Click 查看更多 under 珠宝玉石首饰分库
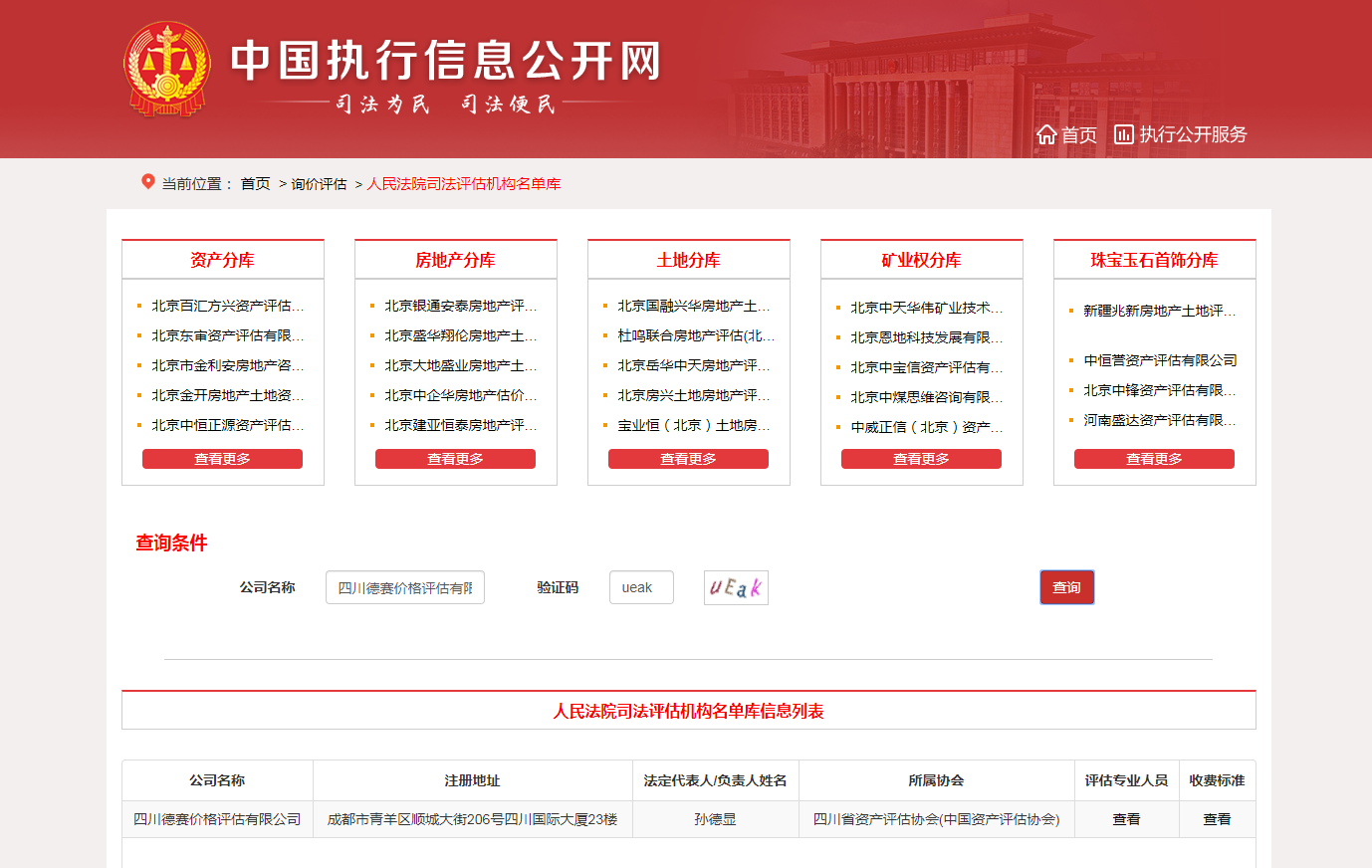Viewport: 1372px width, 868px height. point(1154,459)
